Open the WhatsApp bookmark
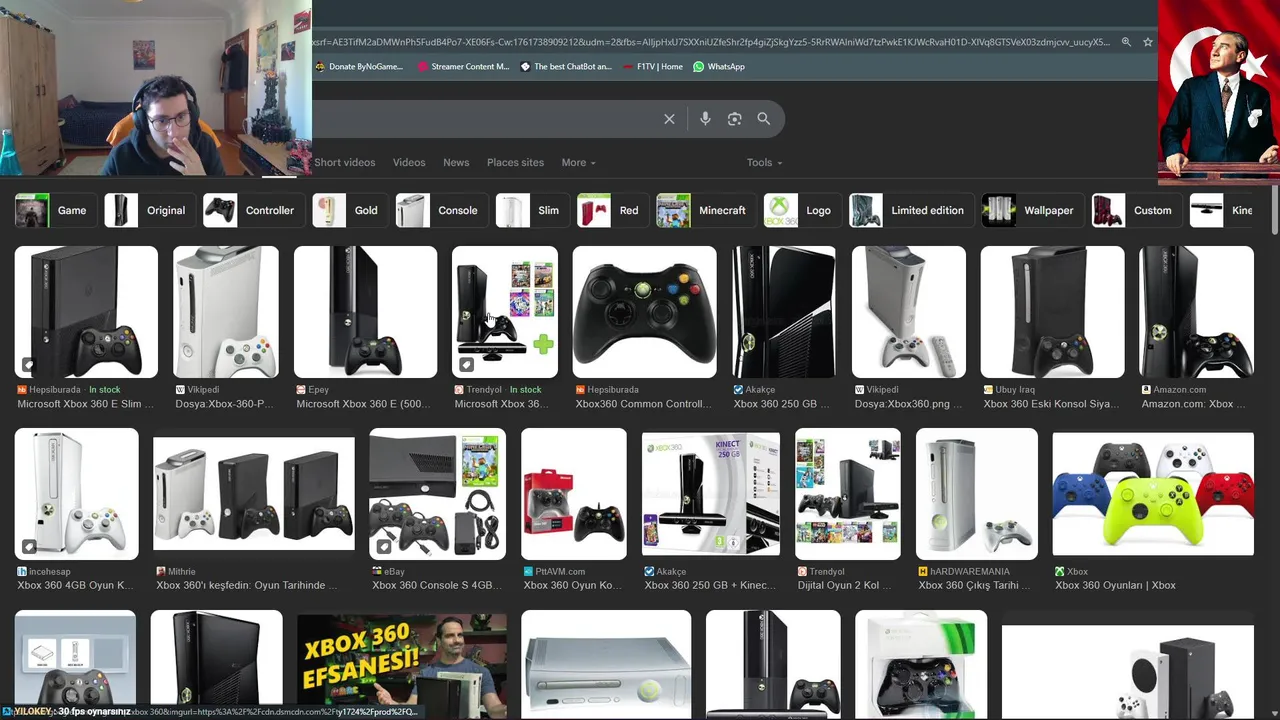 (719, 67)
